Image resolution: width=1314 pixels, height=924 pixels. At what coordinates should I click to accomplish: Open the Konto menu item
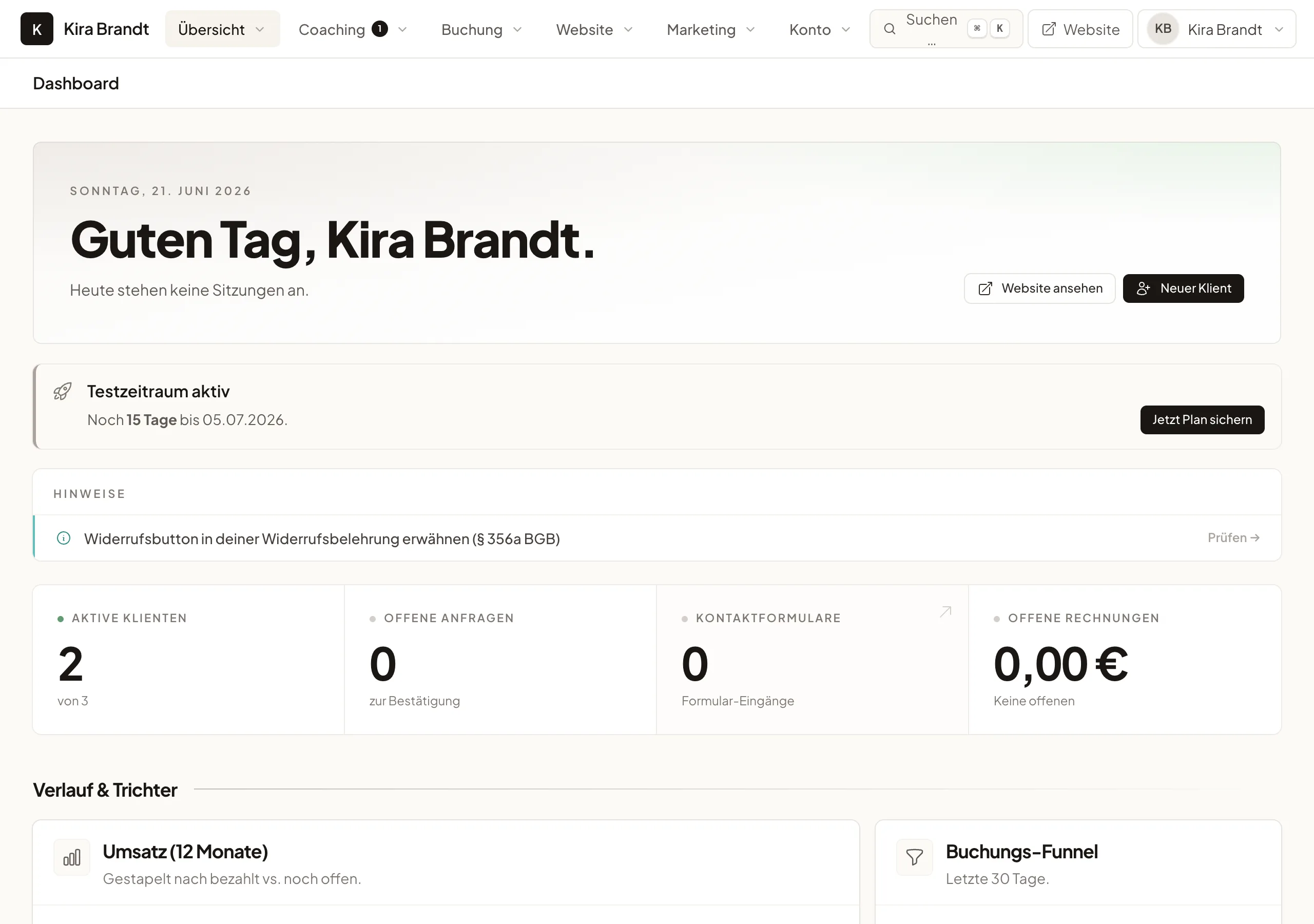point(820,29)
